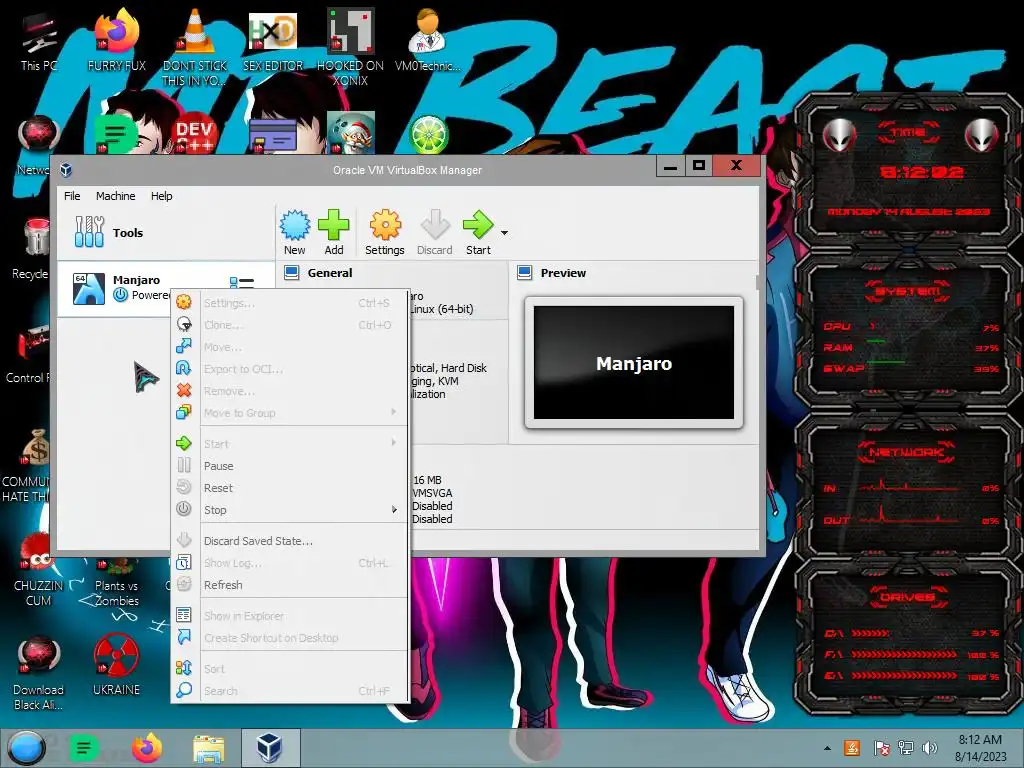Open the Start button dropdown arrow

coord(504,232)
